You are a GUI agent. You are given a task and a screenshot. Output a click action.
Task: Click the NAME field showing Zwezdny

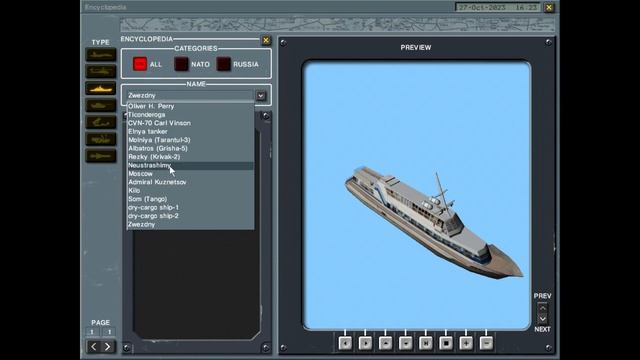pos(191,96)
